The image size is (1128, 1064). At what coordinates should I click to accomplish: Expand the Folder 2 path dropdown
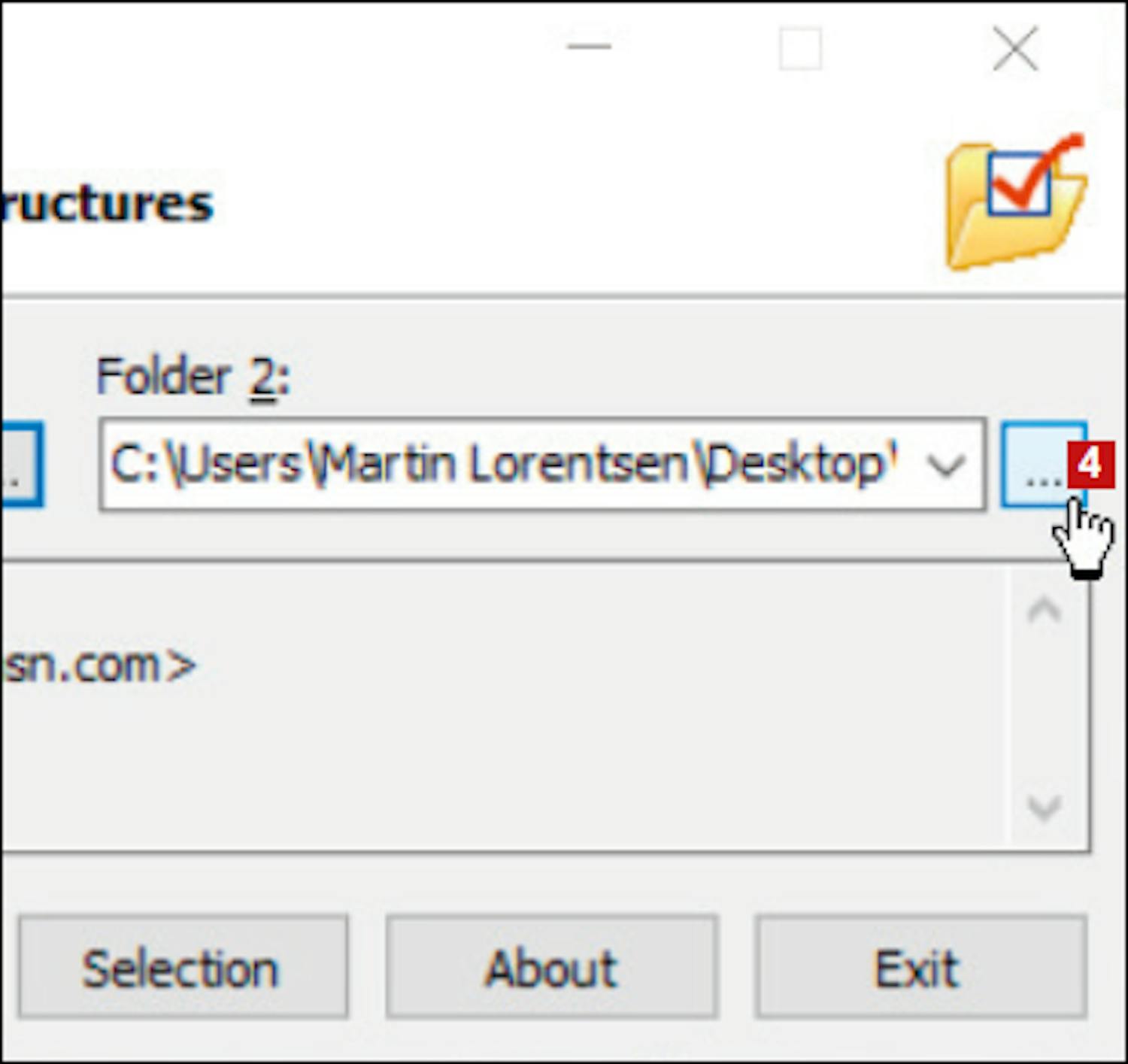tap(945, 465)
